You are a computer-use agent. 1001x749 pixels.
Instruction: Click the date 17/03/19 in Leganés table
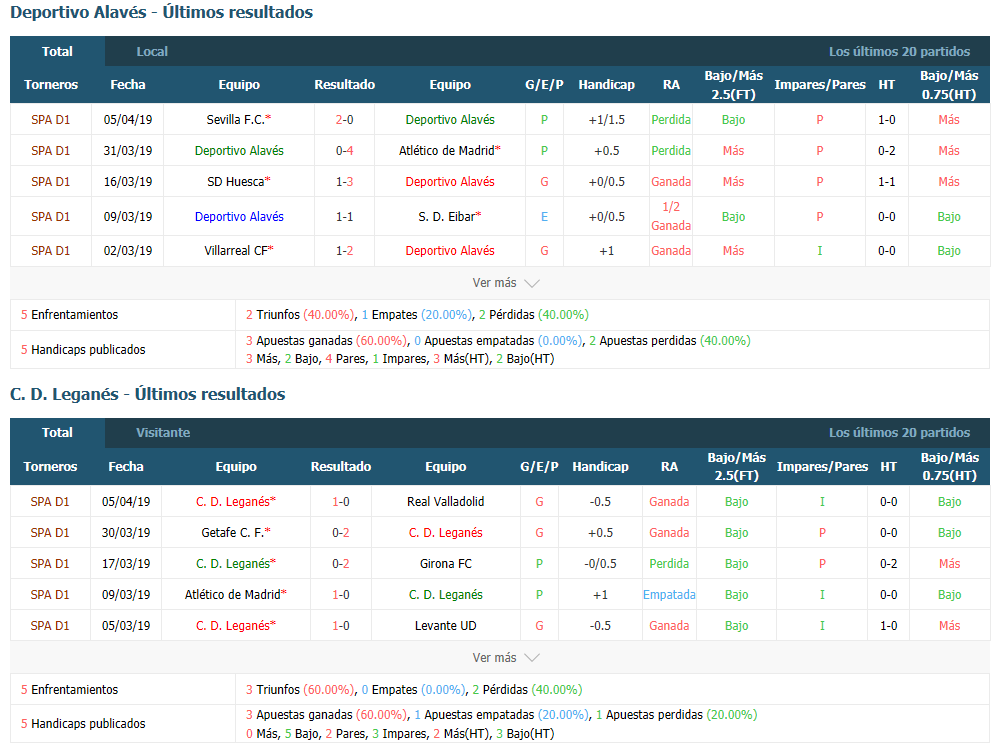pos(126,564)
